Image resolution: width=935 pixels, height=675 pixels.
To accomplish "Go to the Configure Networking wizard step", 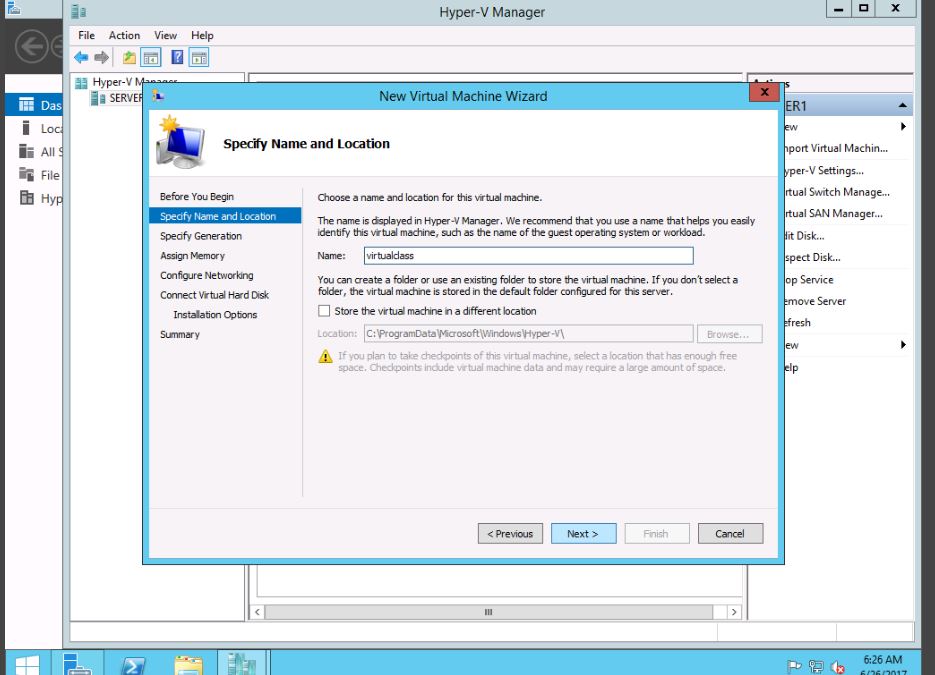I will click(x=206, y=275).
